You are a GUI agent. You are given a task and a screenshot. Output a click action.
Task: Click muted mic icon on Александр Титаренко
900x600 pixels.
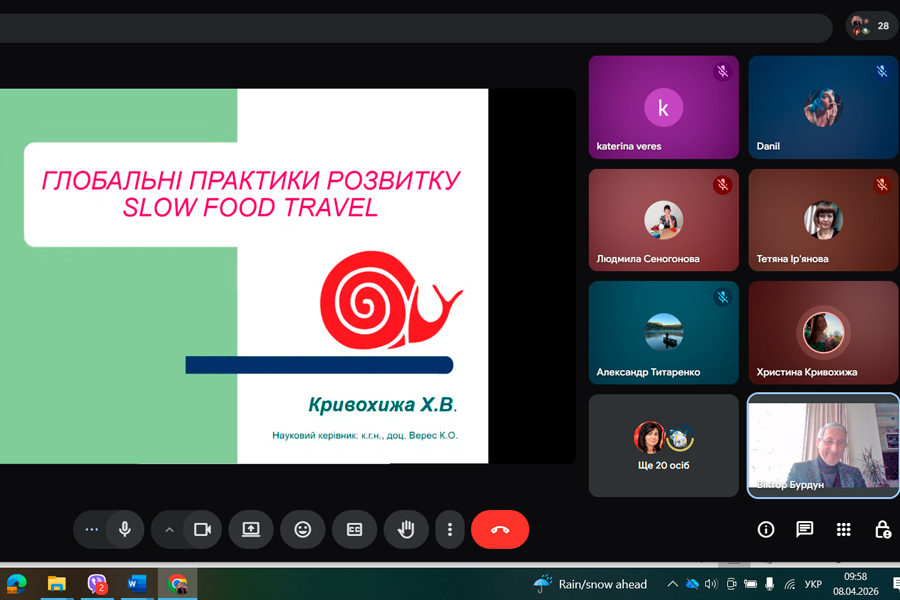tap(723, 297)
